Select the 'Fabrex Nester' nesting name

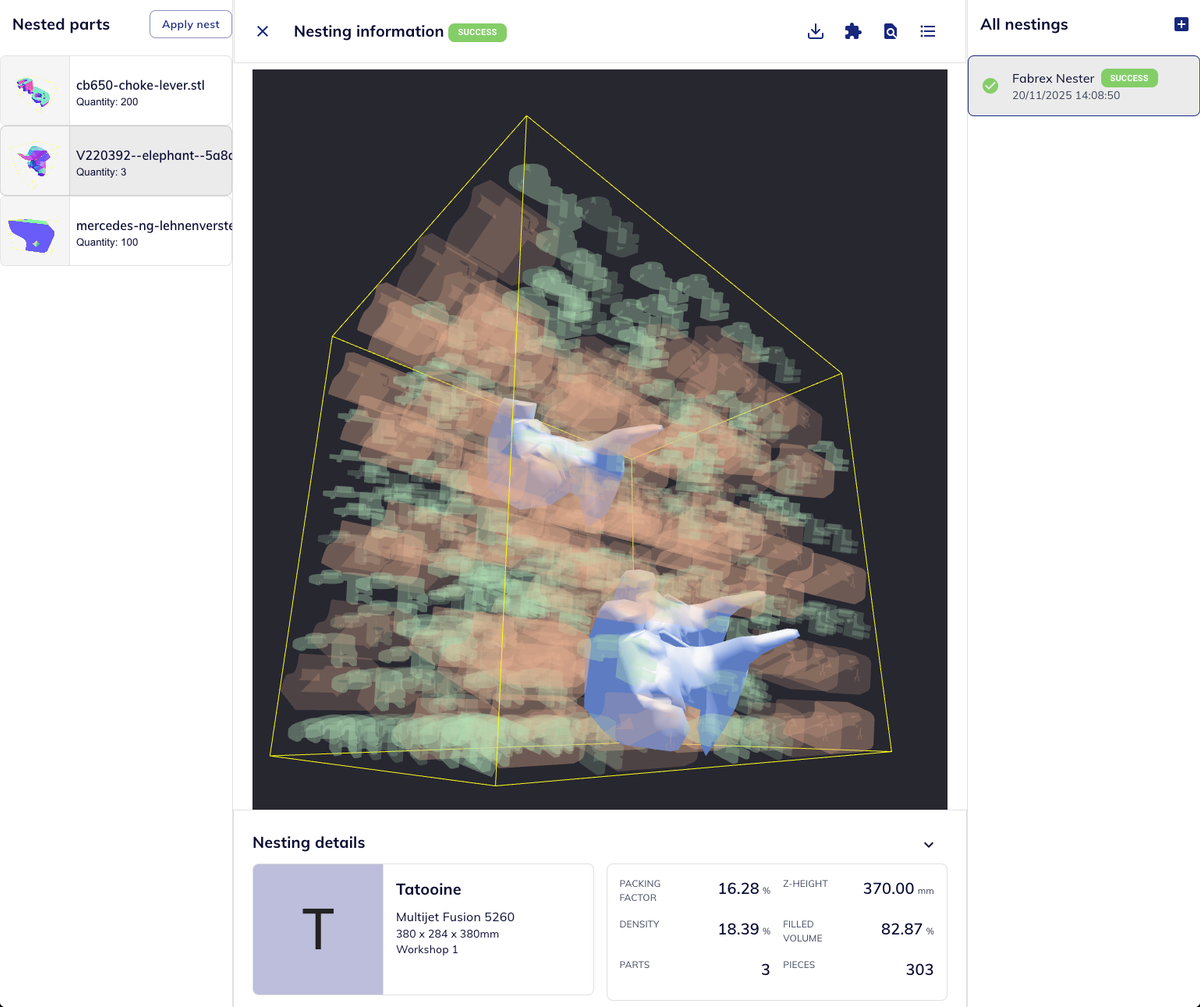(x=1053, y=77)
